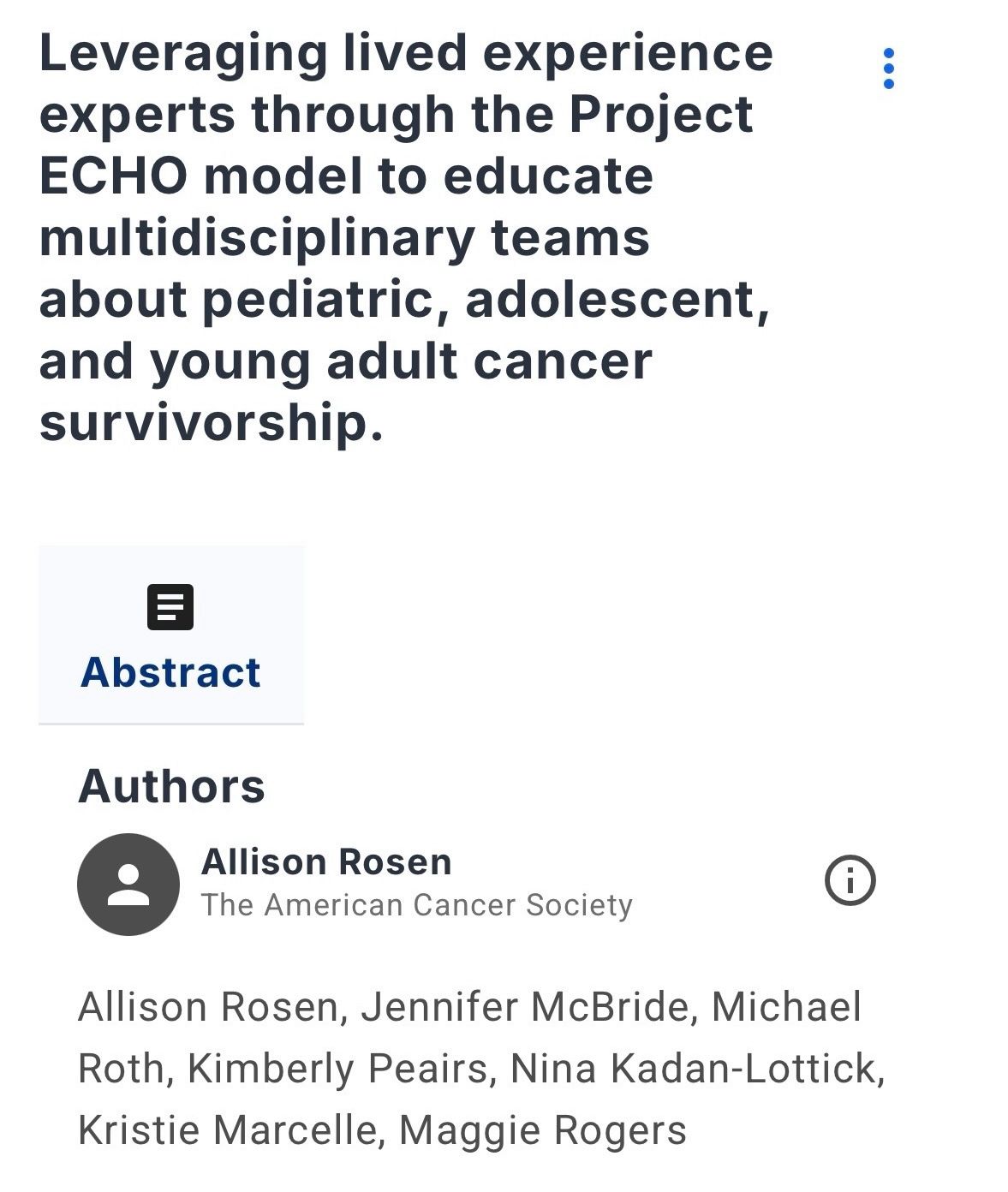The image size is (1008, 1192).
Task: Click 'multidisciplinary teams' in the title
Action: pyautogui.click(x=344, y=238)
